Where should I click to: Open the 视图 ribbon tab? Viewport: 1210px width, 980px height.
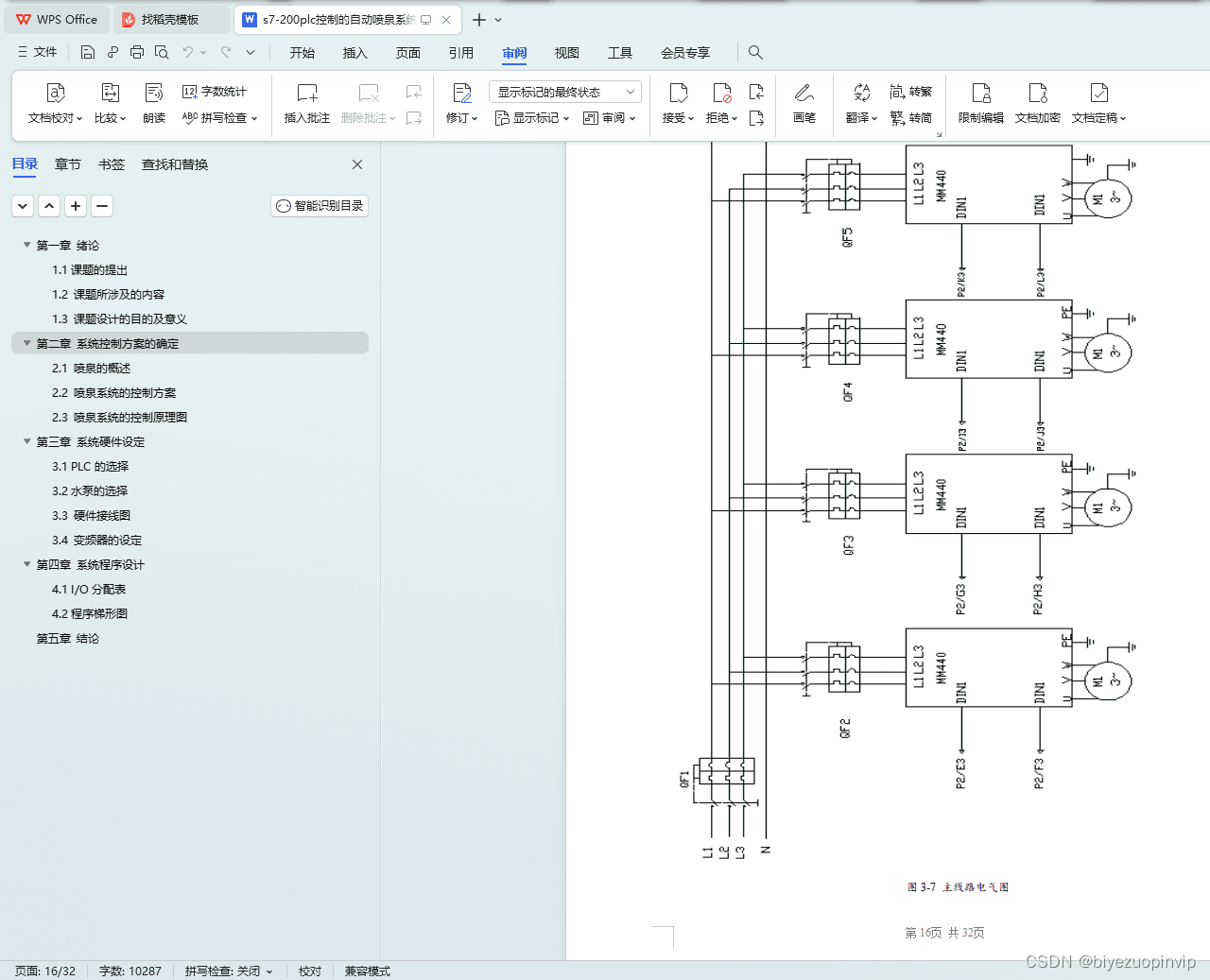coord(567,53)
